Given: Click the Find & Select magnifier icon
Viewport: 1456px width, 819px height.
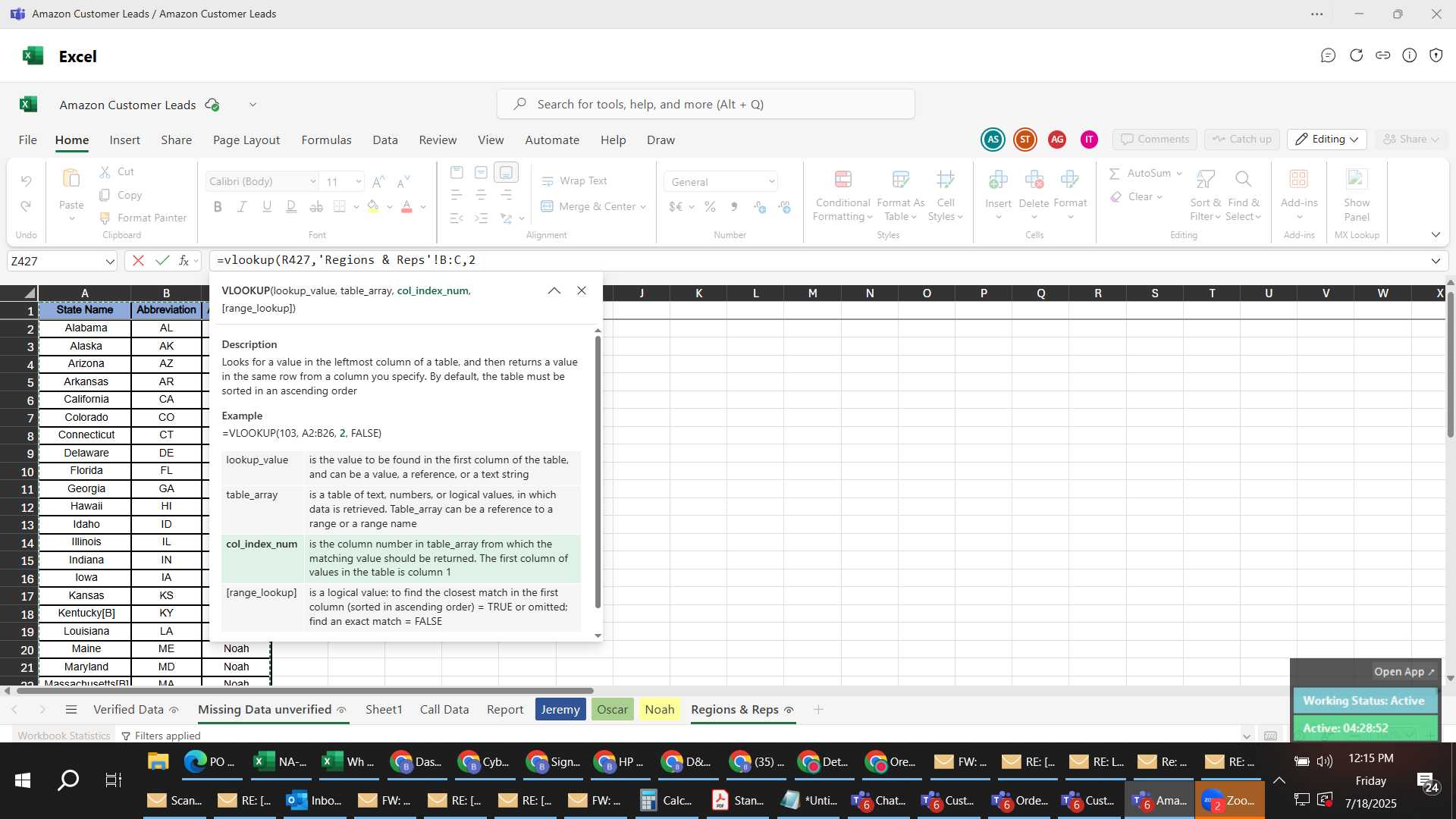Looking at the screenshot, I should click(1243, 180).
